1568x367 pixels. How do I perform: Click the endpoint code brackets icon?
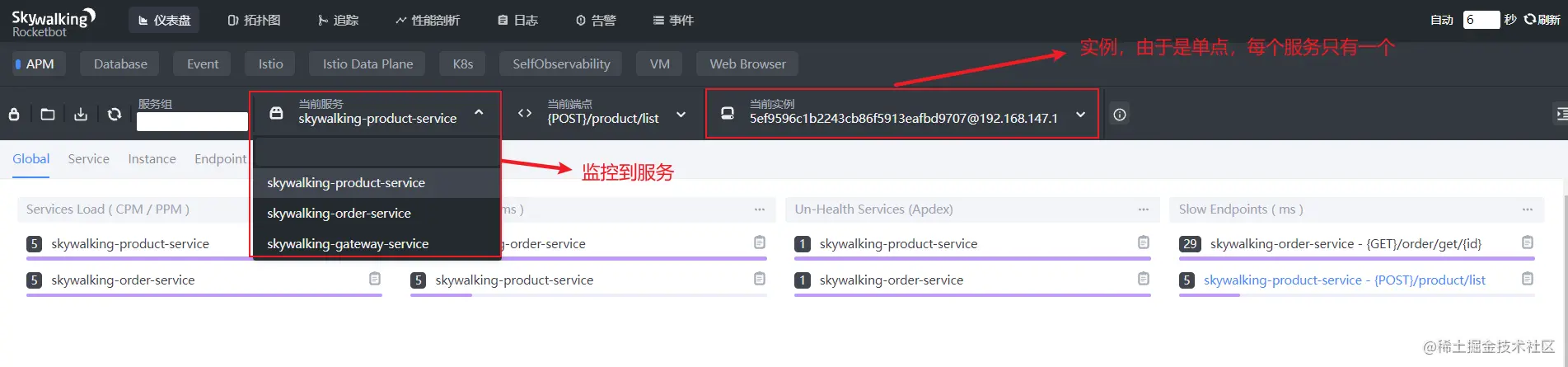tap(525, 113)
